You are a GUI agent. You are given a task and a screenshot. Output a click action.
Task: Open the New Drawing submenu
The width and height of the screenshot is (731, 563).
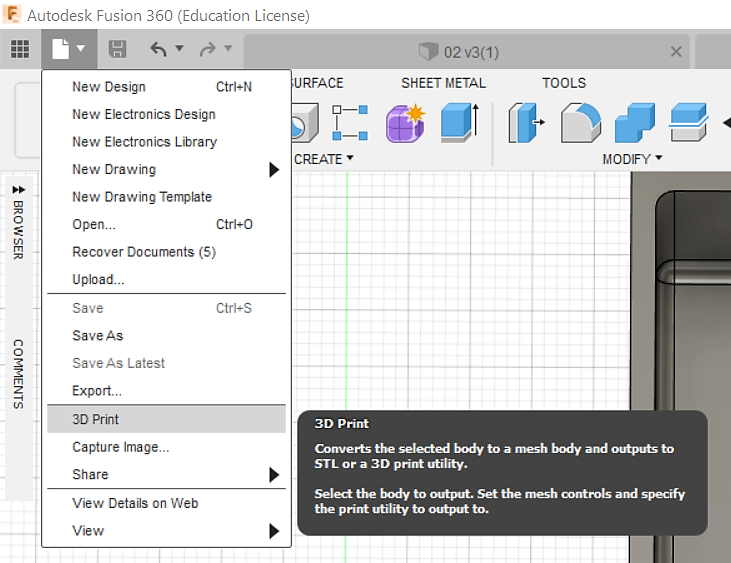(x=166, y=169)
